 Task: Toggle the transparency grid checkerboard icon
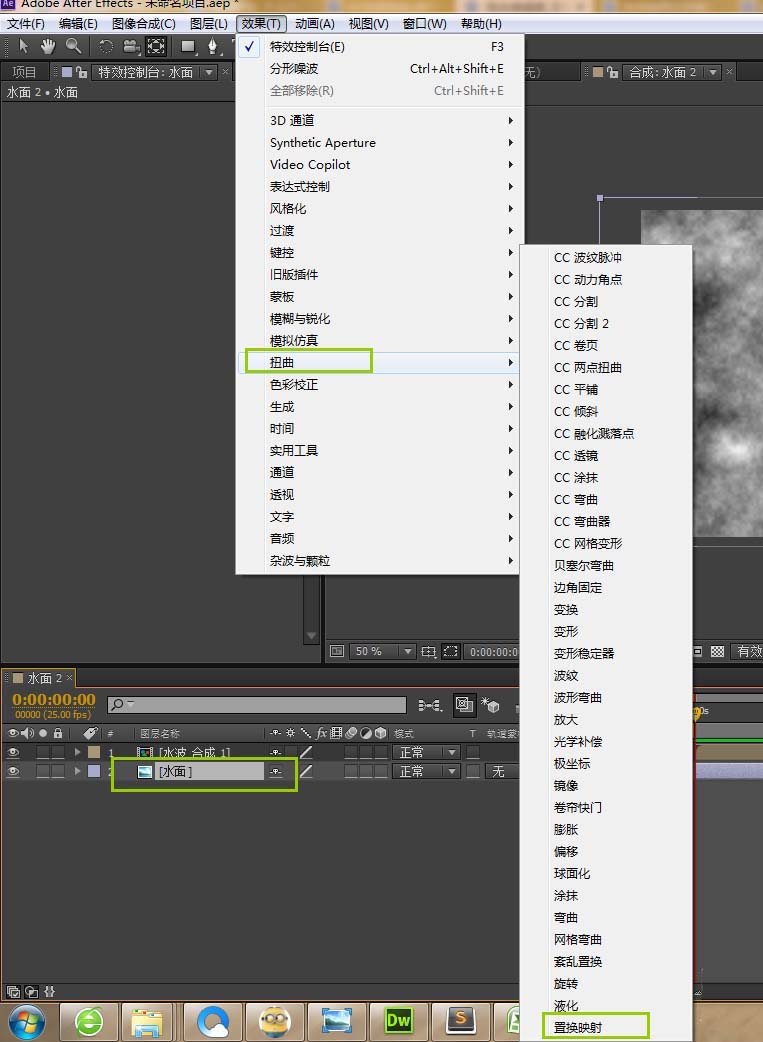pyautogui.click(x=717, y=651)
